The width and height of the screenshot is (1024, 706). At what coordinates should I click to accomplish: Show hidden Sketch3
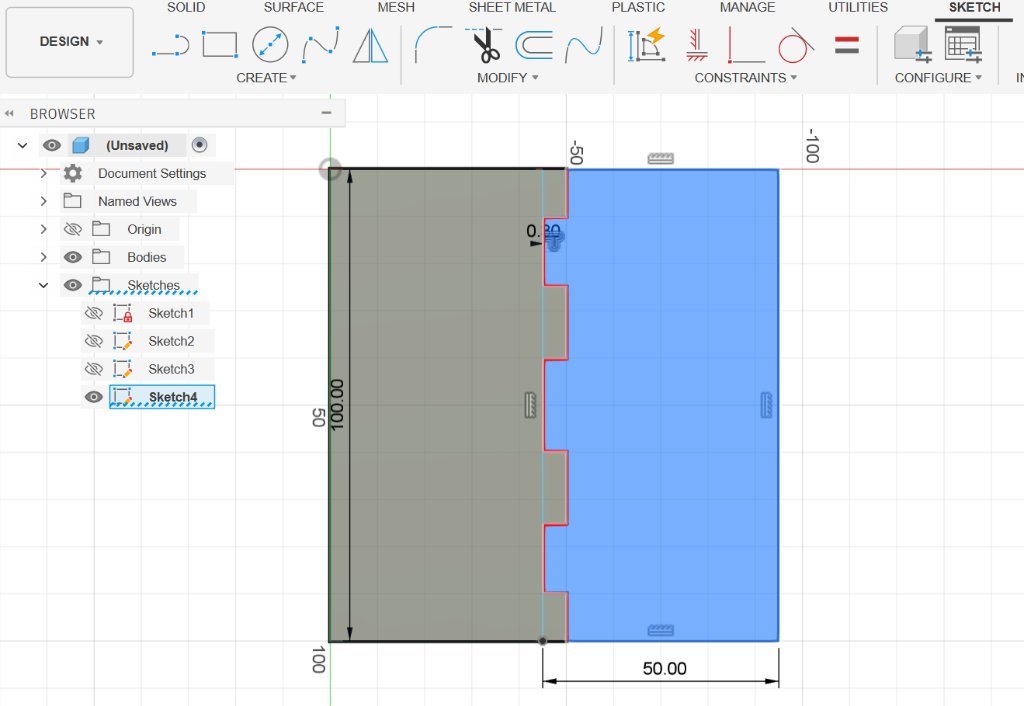click(x=93, y=369)
